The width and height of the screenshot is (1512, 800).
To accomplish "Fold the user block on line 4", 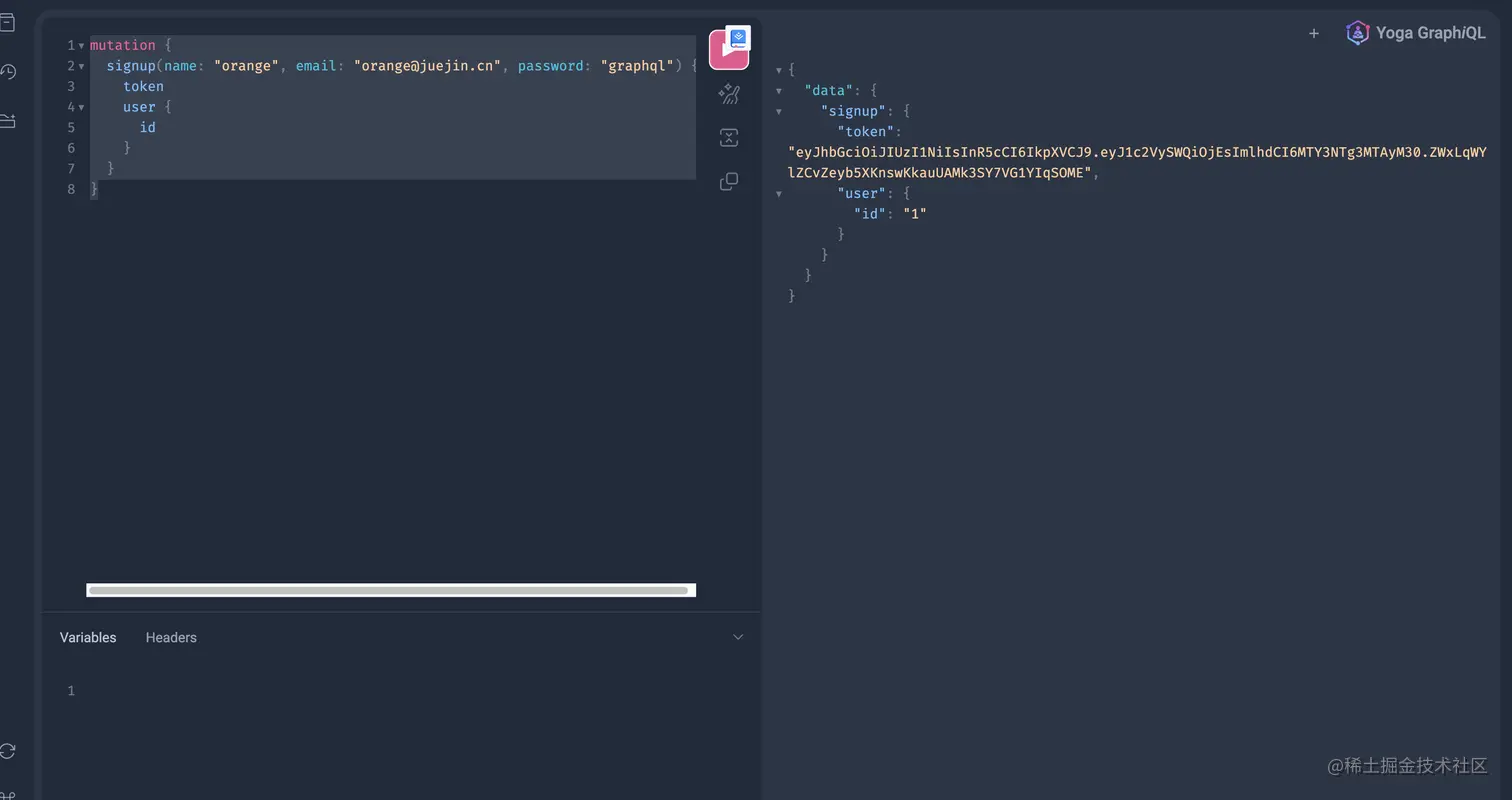I will point(81,107).
